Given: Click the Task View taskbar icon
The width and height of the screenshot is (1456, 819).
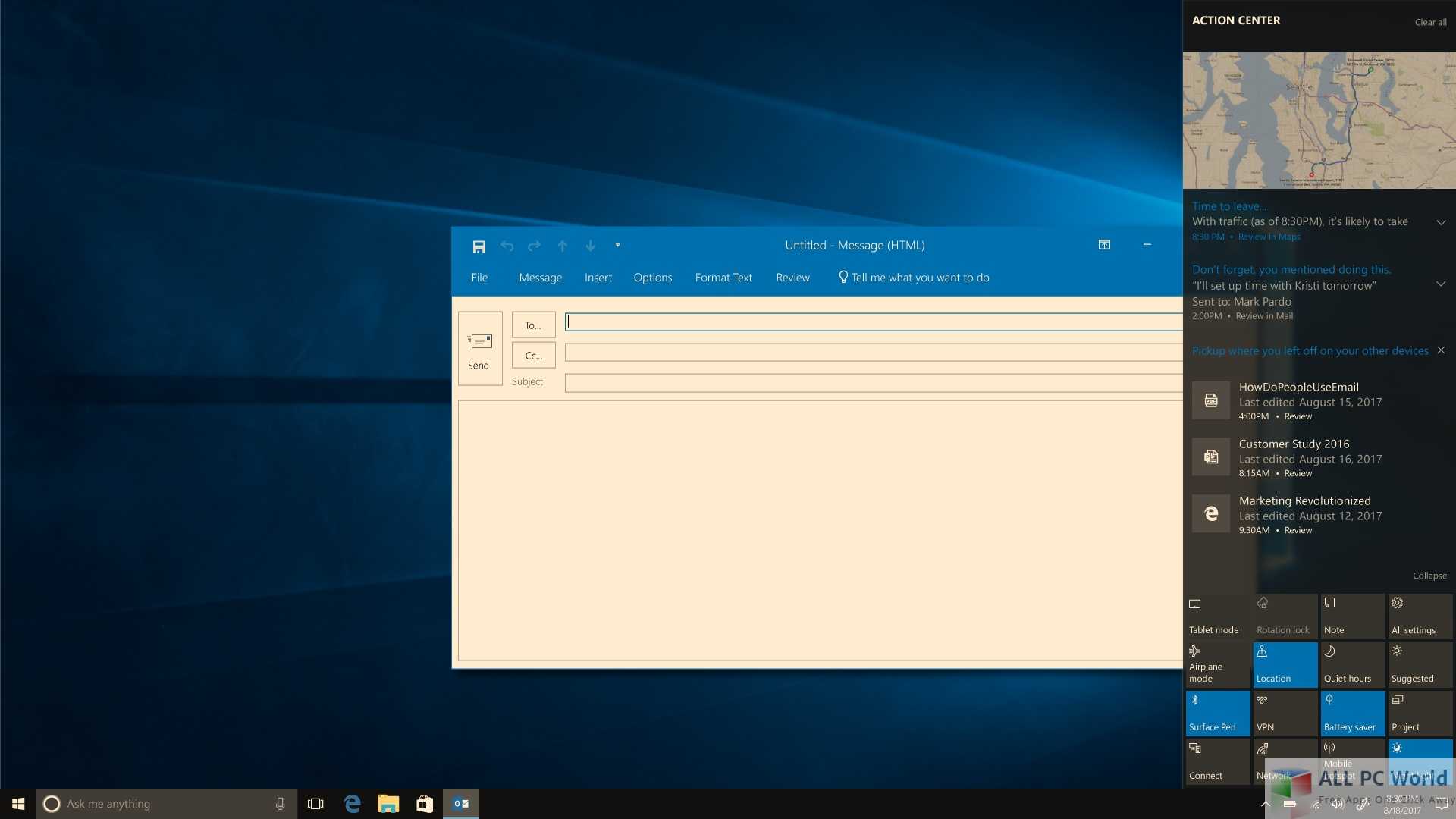Looking at the screenshot, I should coord(315,804).
